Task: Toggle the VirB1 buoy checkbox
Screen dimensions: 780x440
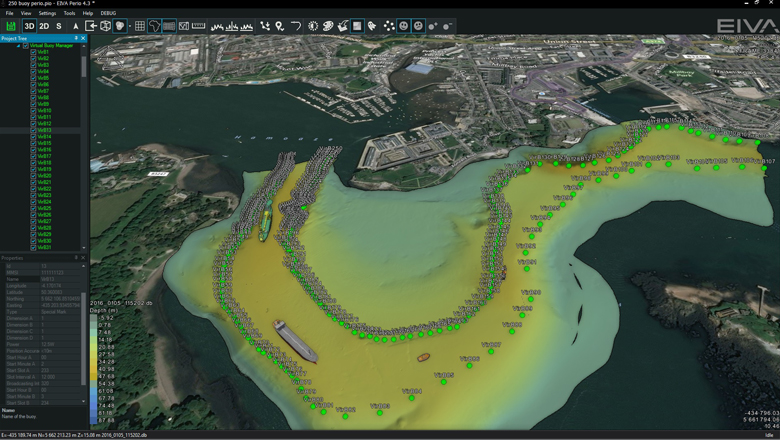Action: tap(33, 52)
